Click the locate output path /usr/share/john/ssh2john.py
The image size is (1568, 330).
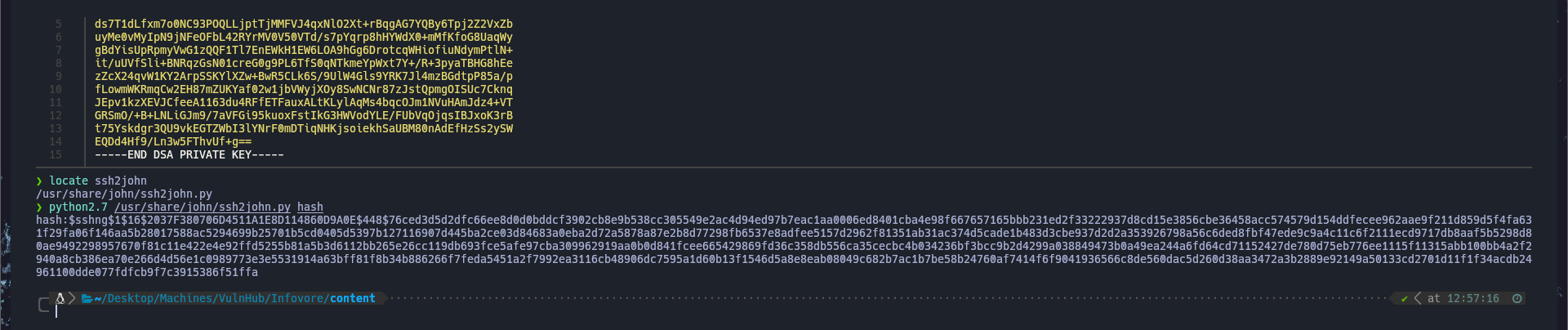coord(124,194)
